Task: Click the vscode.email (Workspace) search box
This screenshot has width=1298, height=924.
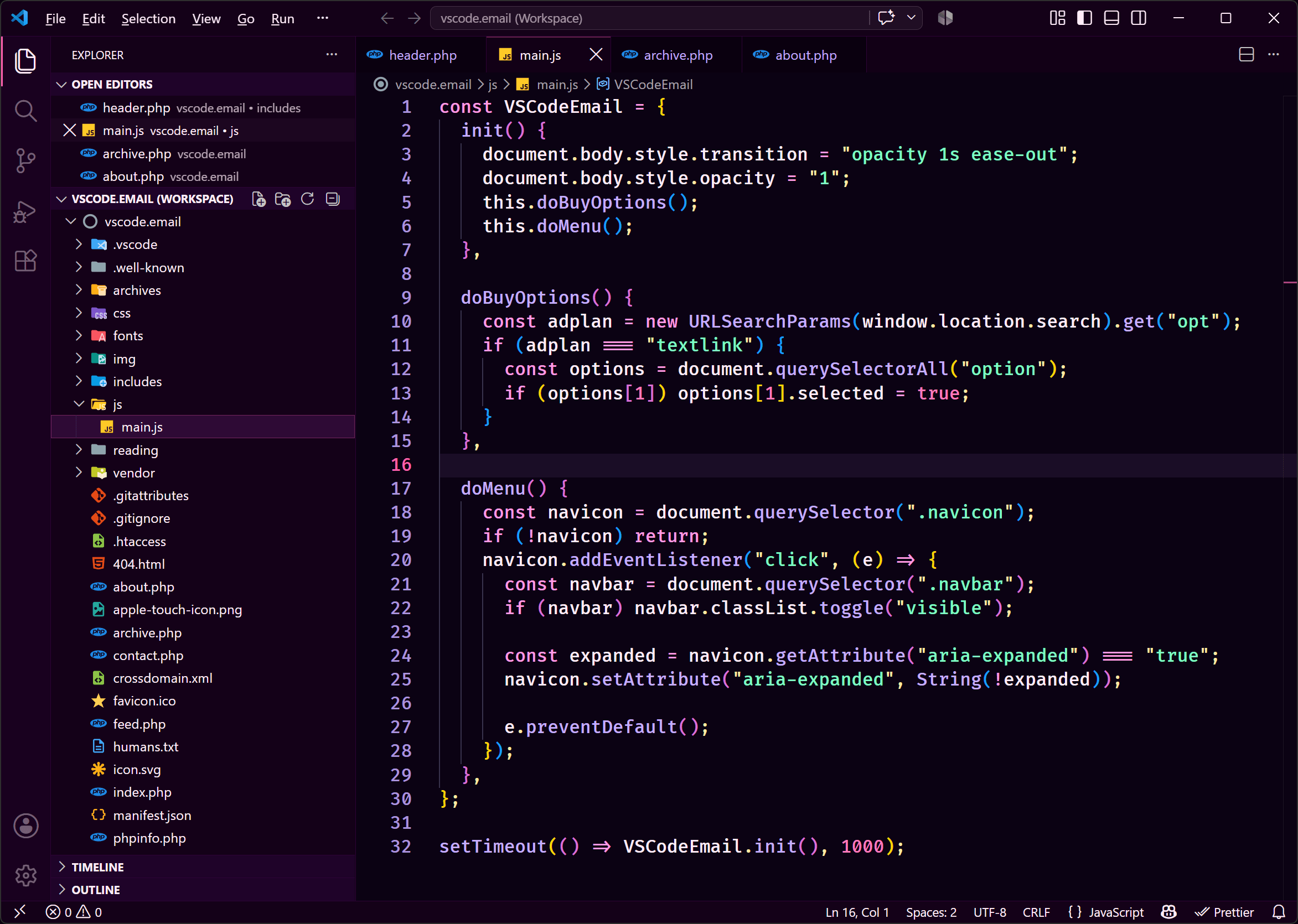Action: [x=649, y=18]
